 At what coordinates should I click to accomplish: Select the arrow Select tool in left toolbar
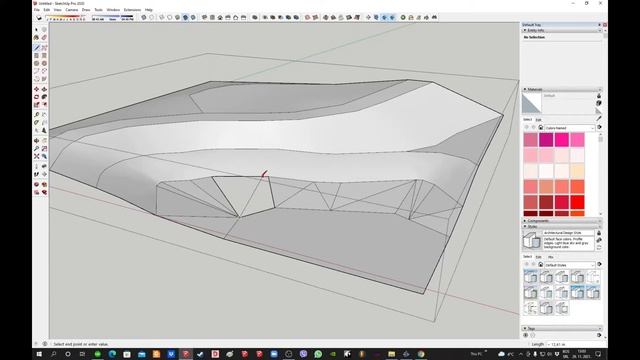(x=36, y=30)
